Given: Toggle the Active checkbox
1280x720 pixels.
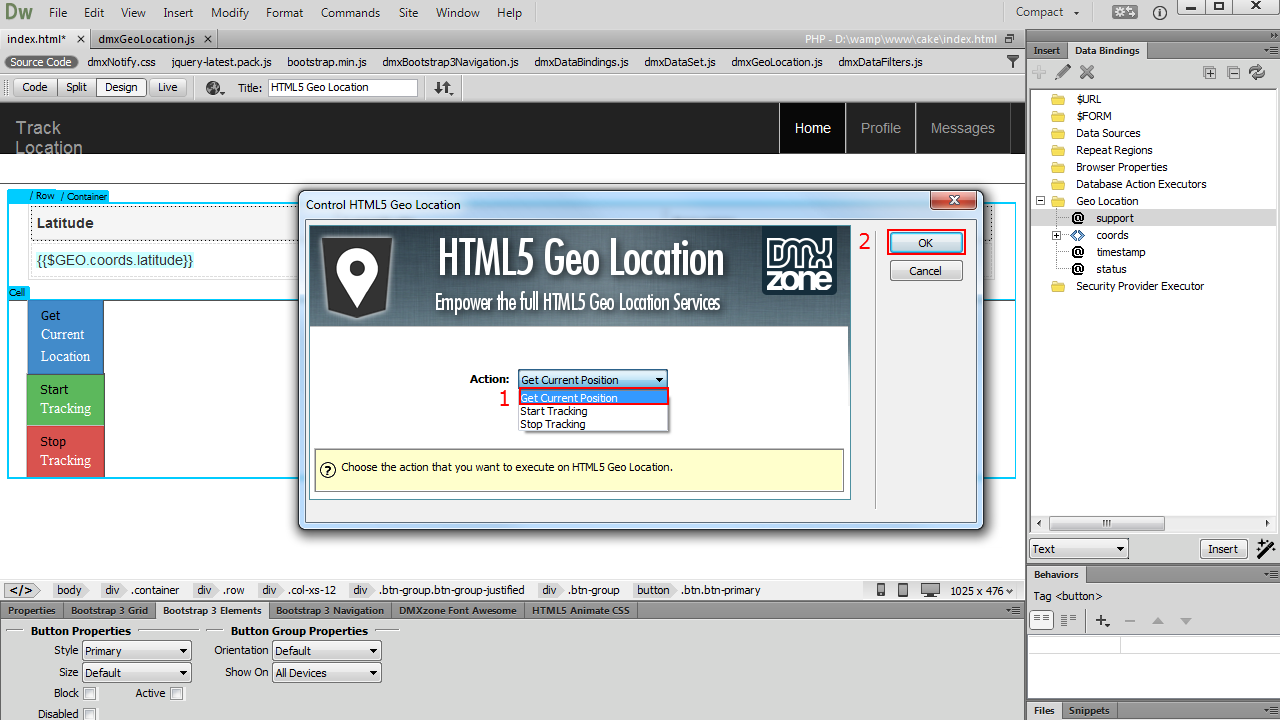Looking at the screenshot, I should [177, 693].
